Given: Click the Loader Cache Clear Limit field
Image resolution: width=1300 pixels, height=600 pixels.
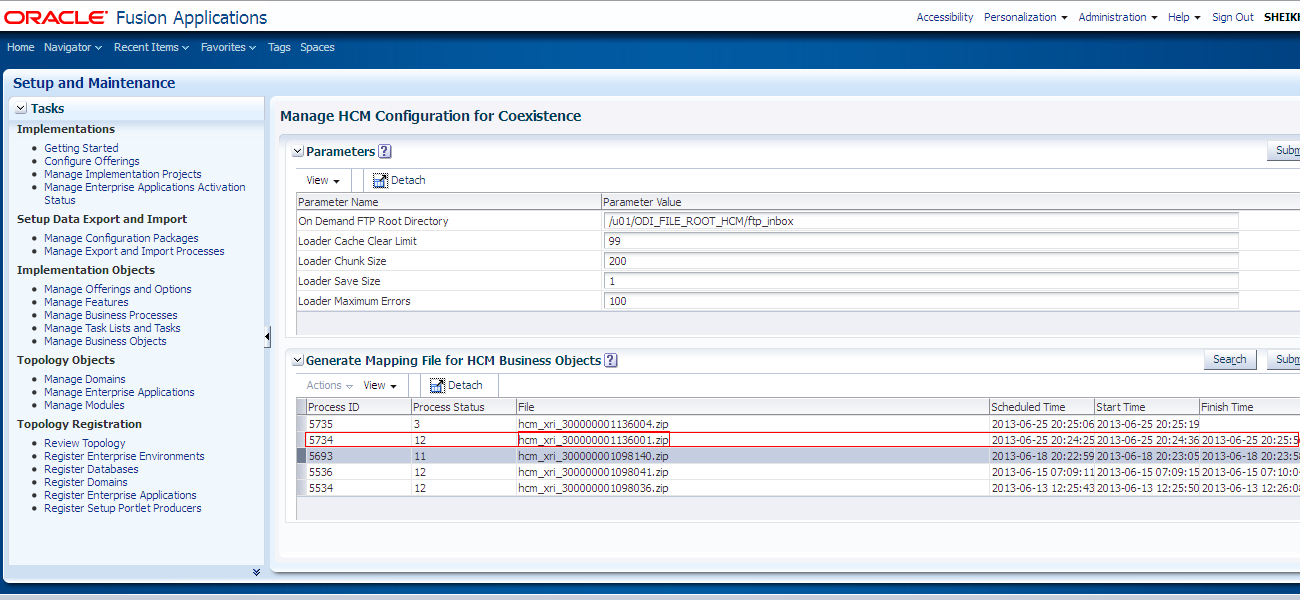Looking at the screenshot, I should pos(922,241).
